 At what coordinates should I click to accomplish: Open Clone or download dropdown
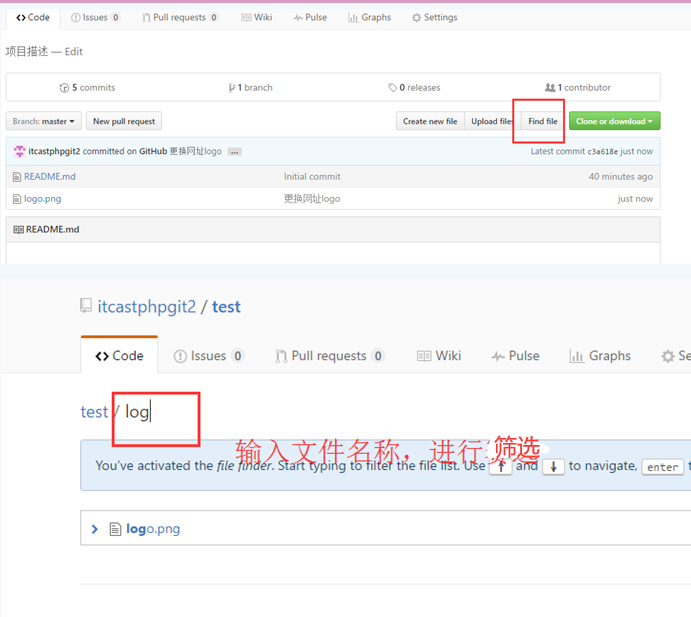(614, 121)
